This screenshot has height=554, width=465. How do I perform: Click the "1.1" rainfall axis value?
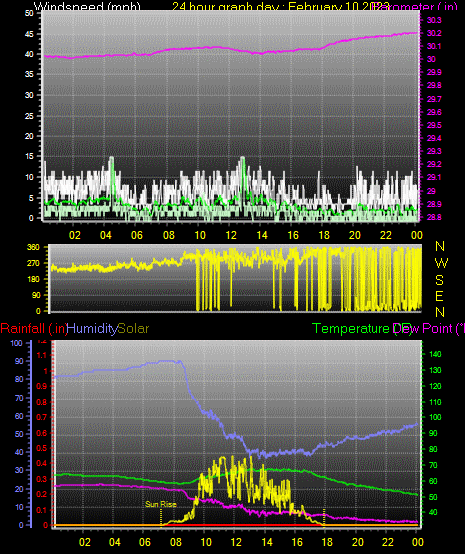tap(42, 355)
